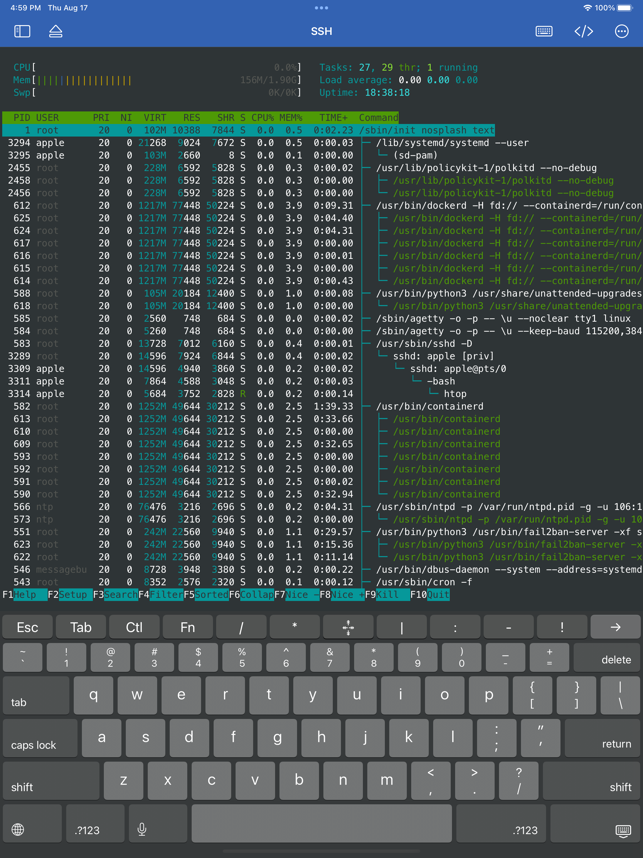Sort by the TIME+ column header
This screenshot has width=643, height=858.
[331, 118]
